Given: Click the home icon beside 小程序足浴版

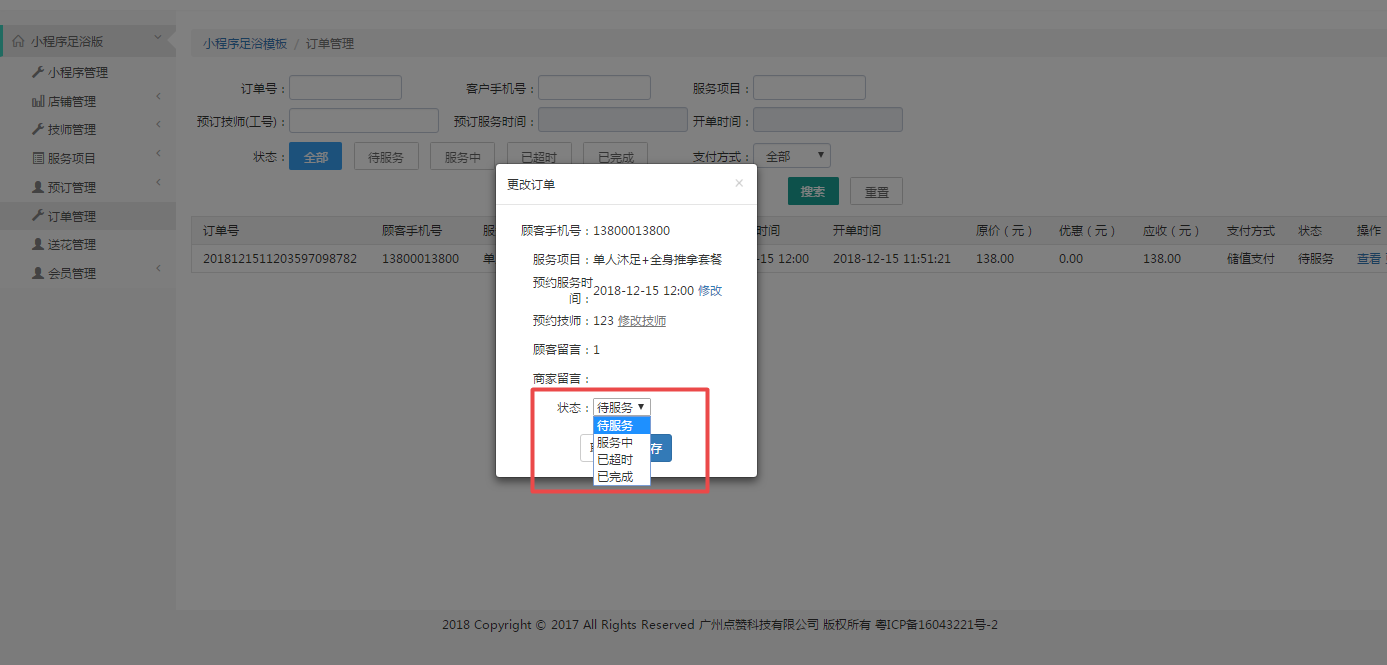Looking at the screenshot, I should pos(18,42).
